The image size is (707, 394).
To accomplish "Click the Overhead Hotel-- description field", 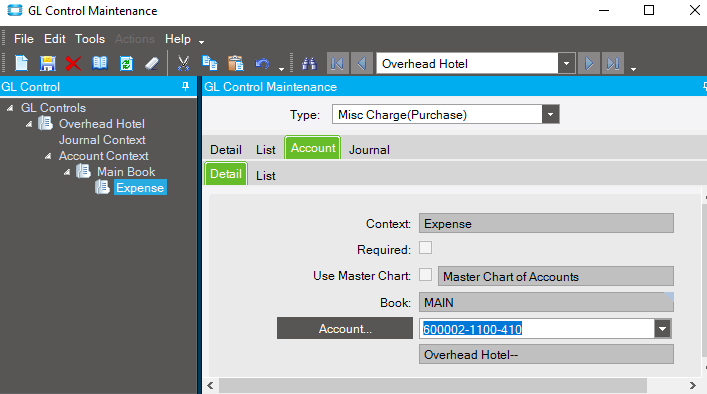I will pyautogui.click(x=546, y=355).
